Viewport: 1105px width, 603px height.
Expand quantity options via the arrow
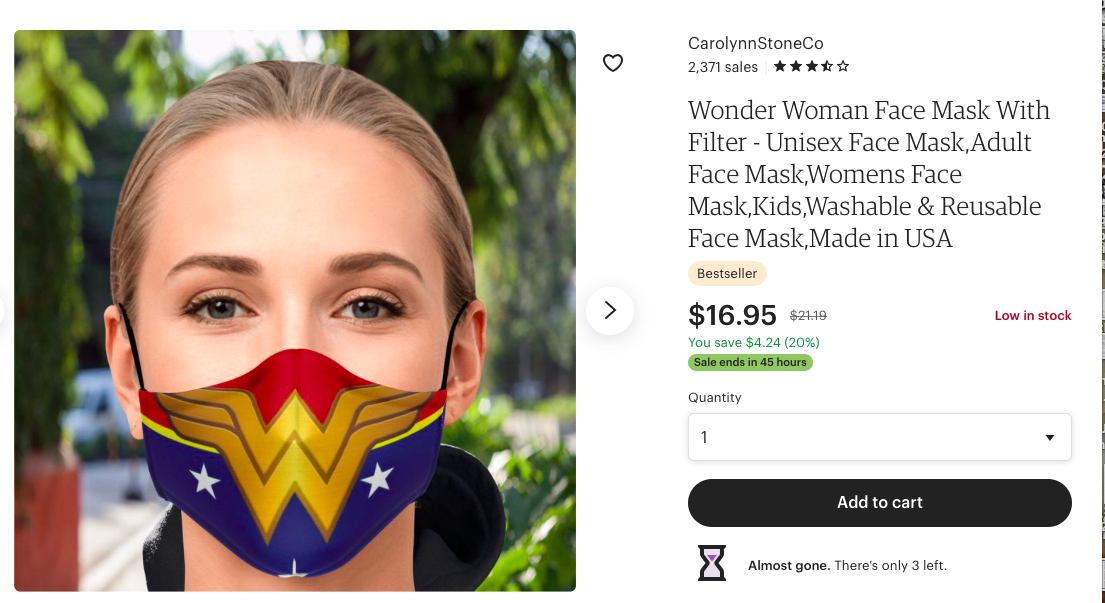pos(1049,437)
